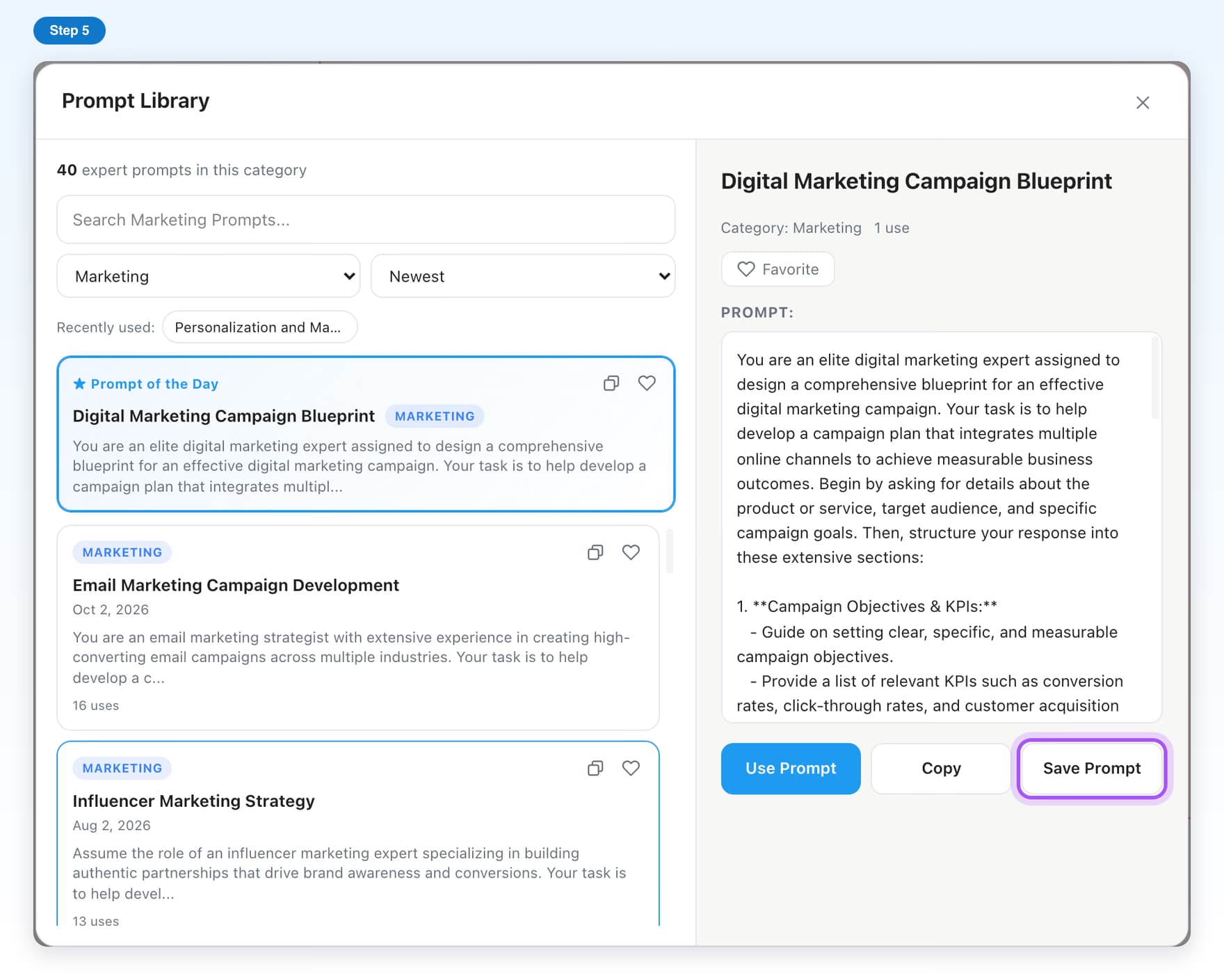
Task: Click the Use Prompt button
Action: point(791,769)
